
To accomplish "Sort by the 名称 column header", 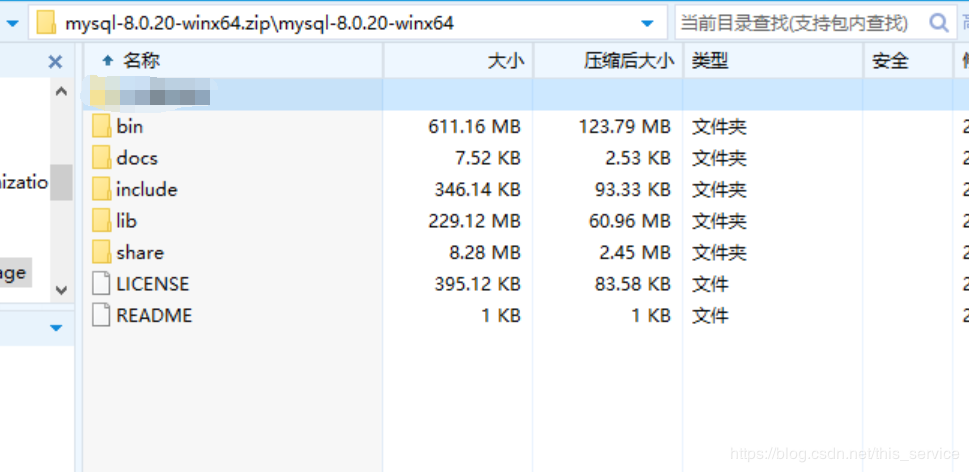I will (x=234, y=61).
